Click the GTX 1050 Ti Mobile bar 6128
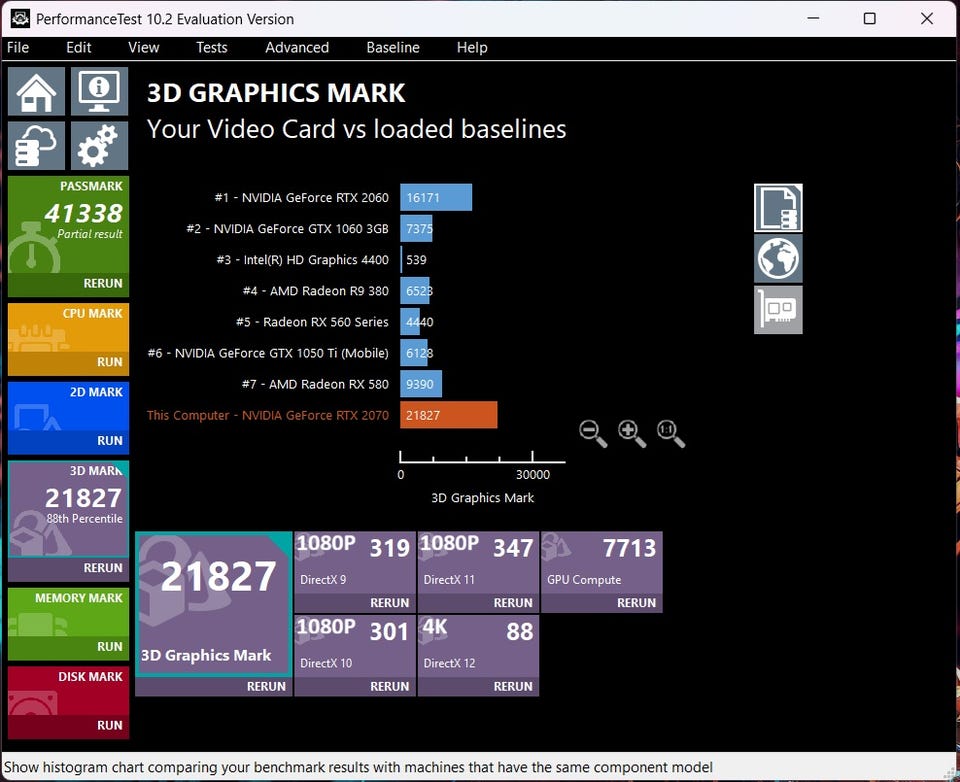960x782 pixels. click(x=414, y=353)
